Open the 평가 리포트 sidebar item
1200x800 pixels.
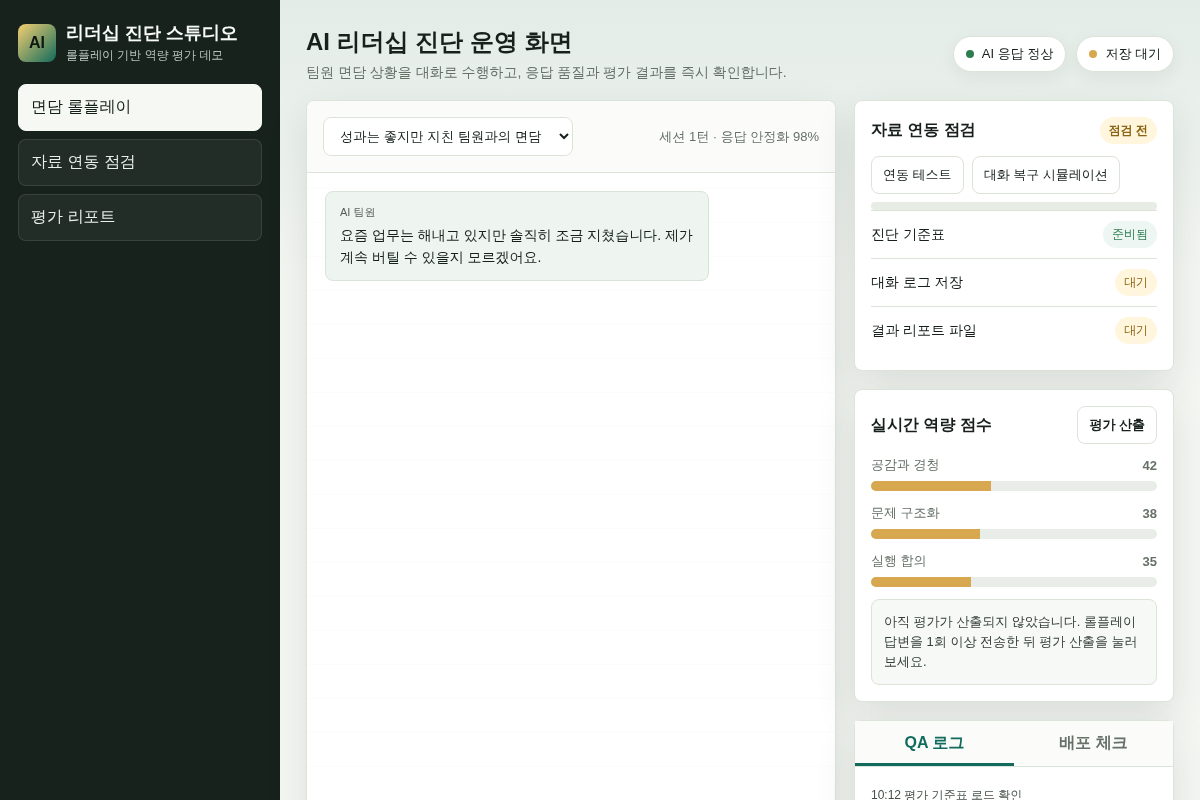[140, 217]
